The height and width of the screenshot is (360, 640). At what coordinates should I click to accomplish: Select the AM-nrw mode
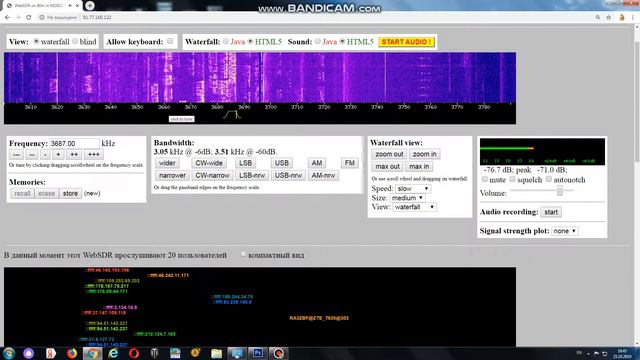click(323, 176)
